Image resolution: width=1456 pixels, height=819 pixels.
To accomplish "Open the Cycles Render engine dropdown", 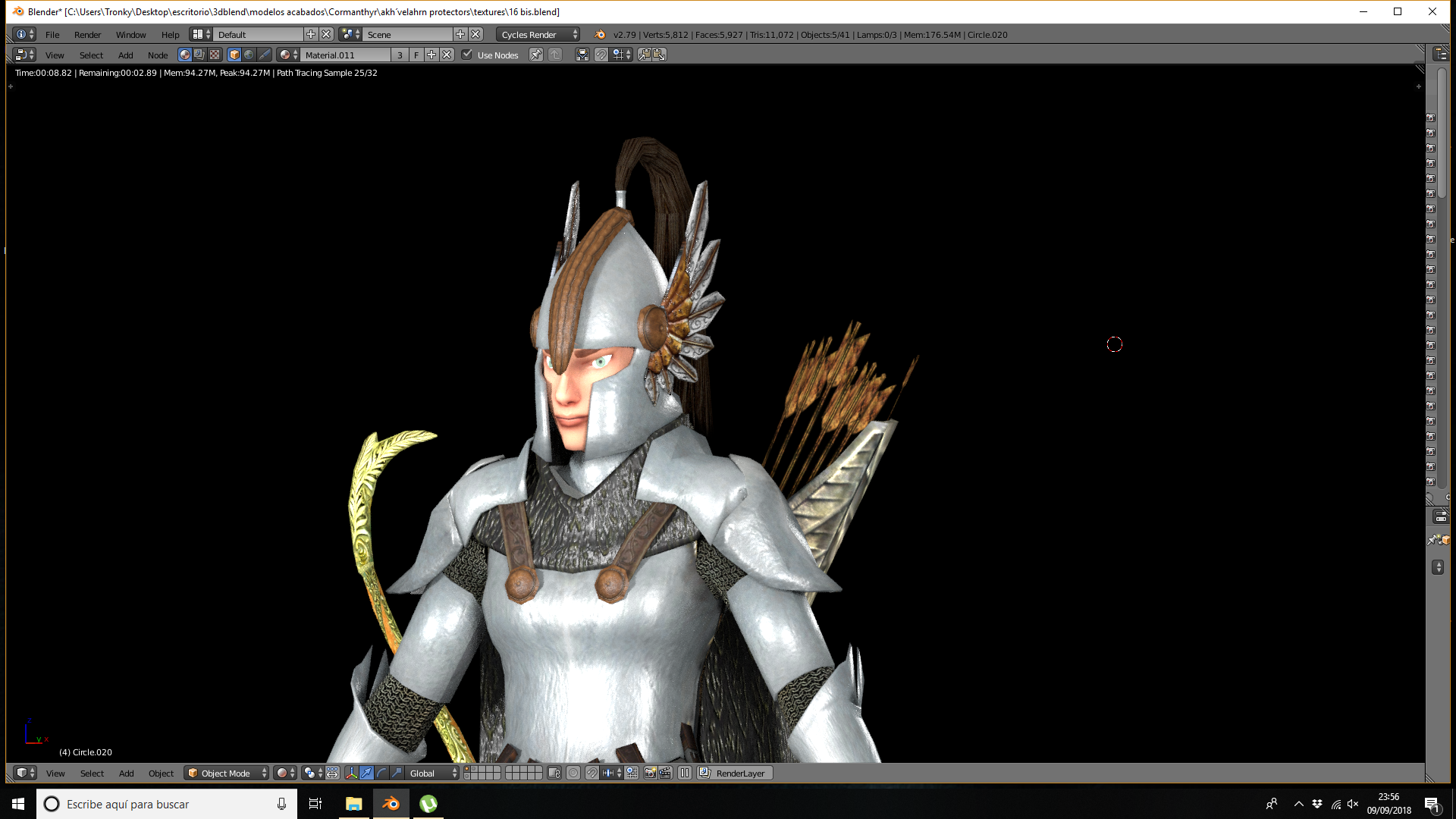I will [x=538, y=34].
